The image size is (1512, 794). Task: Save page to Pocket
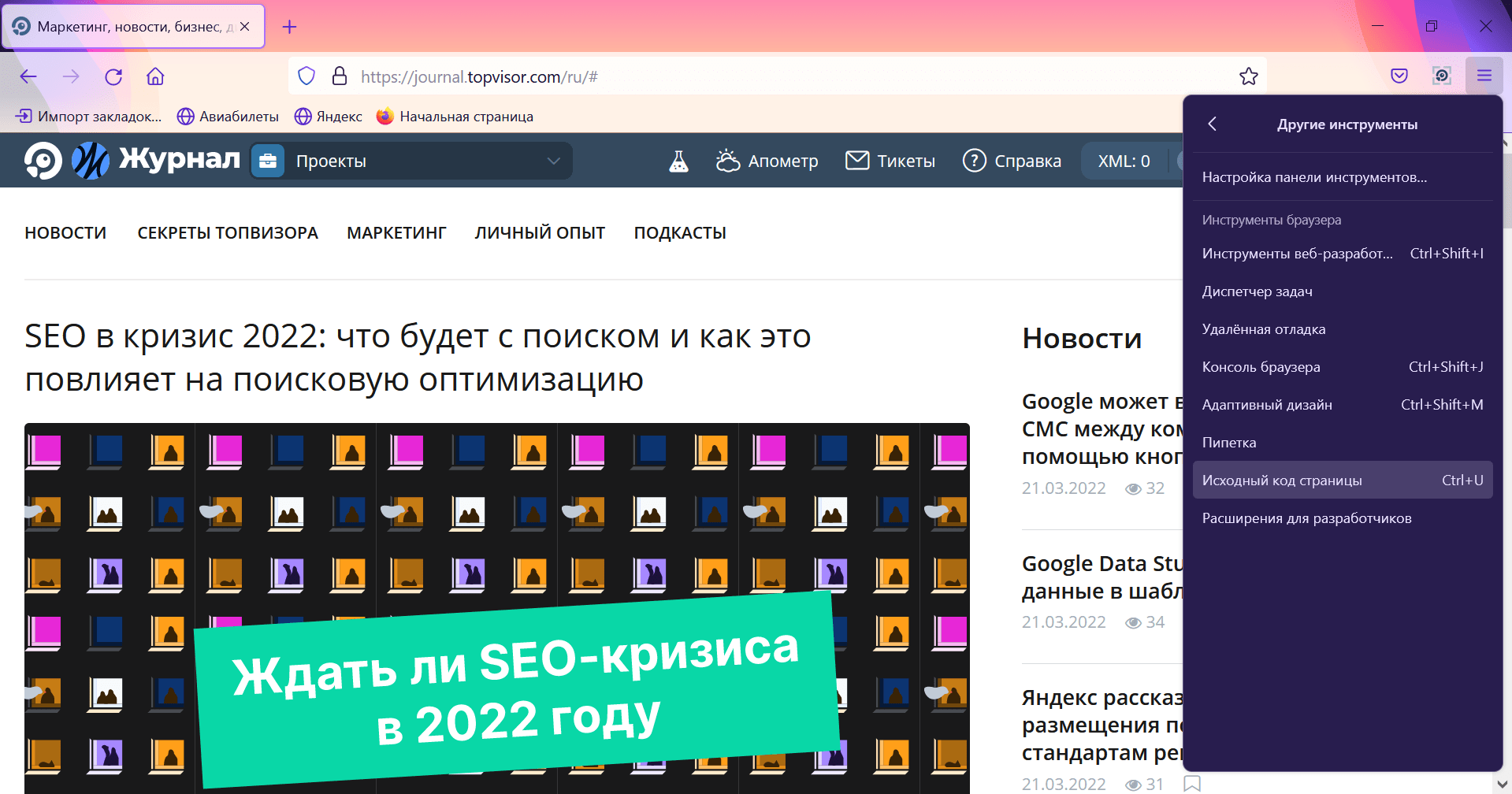(1399, 76)
